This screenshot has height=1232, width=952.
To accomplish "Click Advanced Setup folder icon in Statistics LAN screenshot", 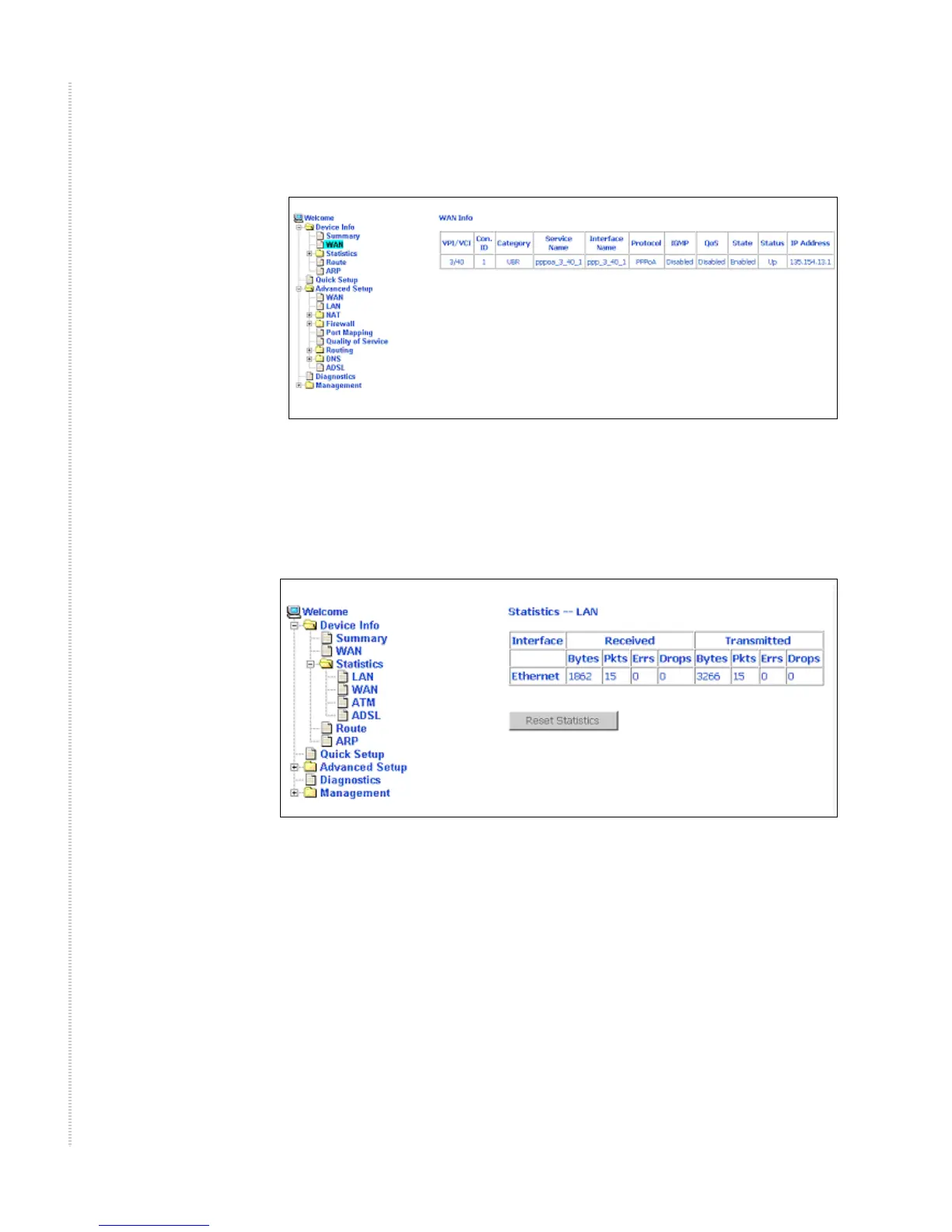I will (x=310, y=767).
